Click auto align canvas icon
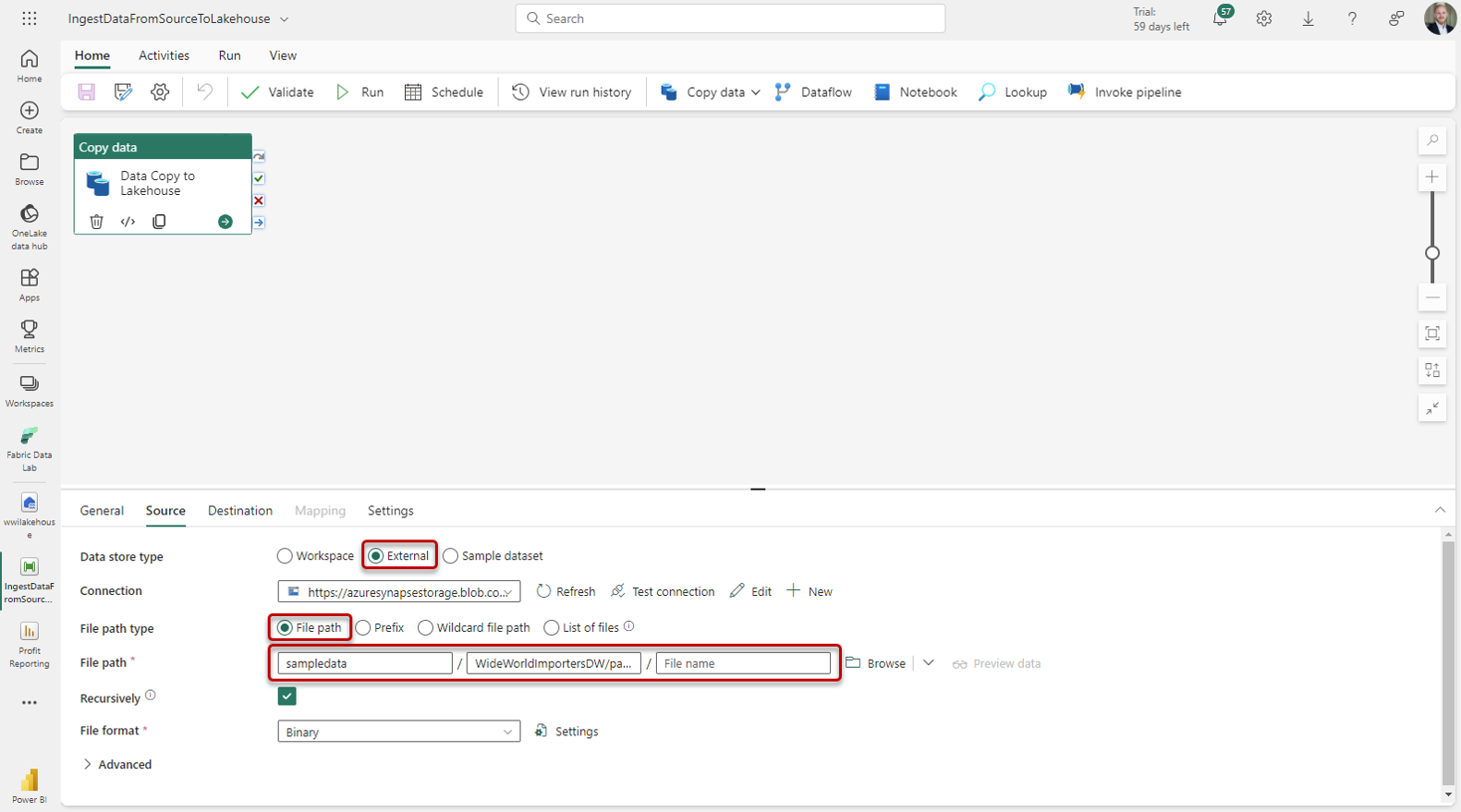This screenshot has height=812, width=1461. click(x=1432, y=370)
